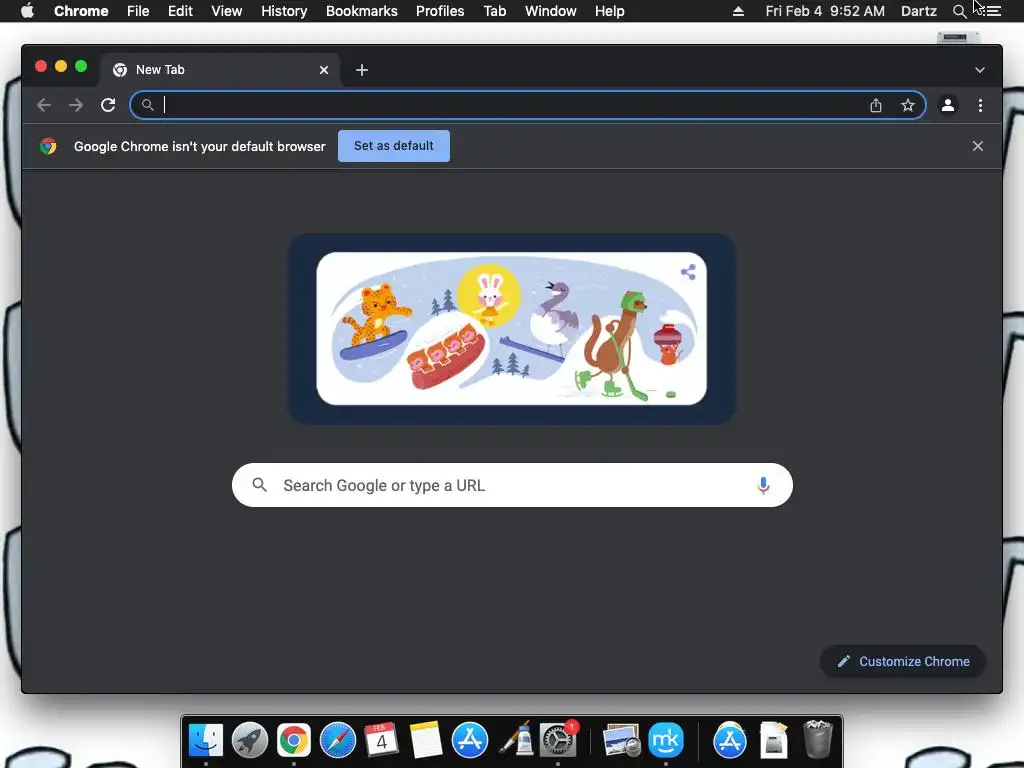
Task: Open the App Store beside Notes in the Dock
Action: click(470, 740)
